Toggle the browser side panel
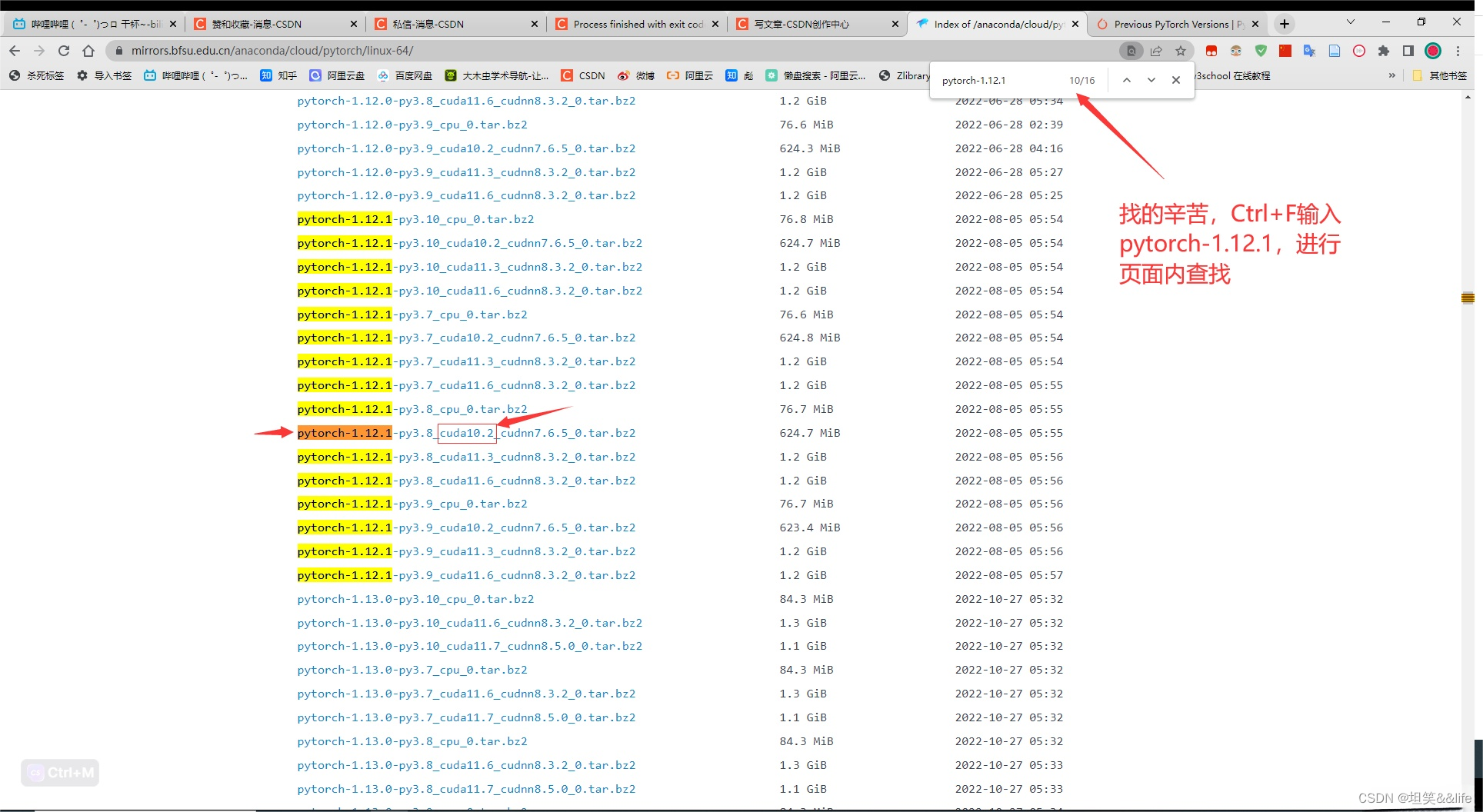Image resolution: width=1483 pixels, height=812 pixels. (1408, 51)
